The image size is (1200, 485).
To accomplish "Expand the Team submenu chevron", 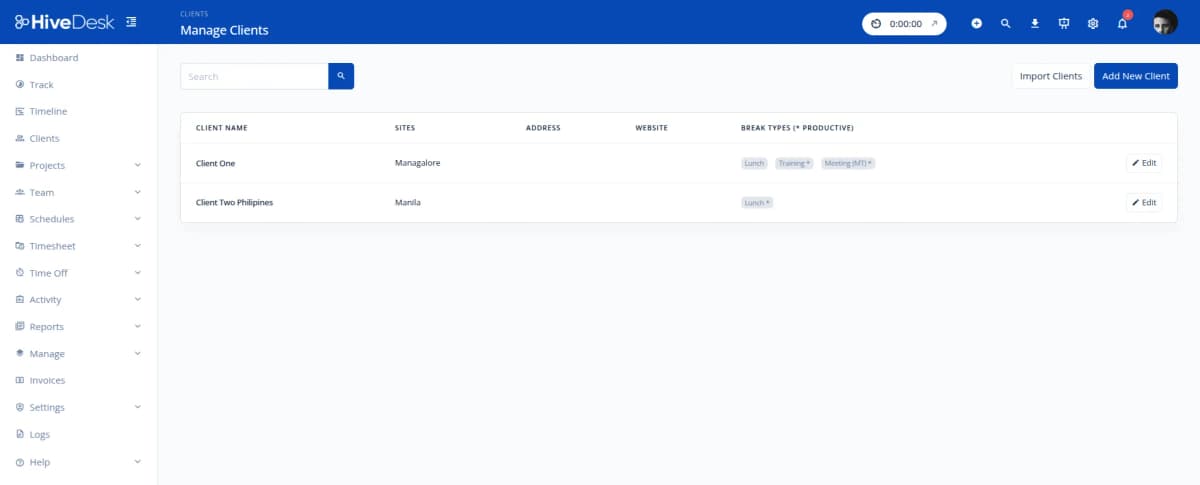I will (138, 192).
